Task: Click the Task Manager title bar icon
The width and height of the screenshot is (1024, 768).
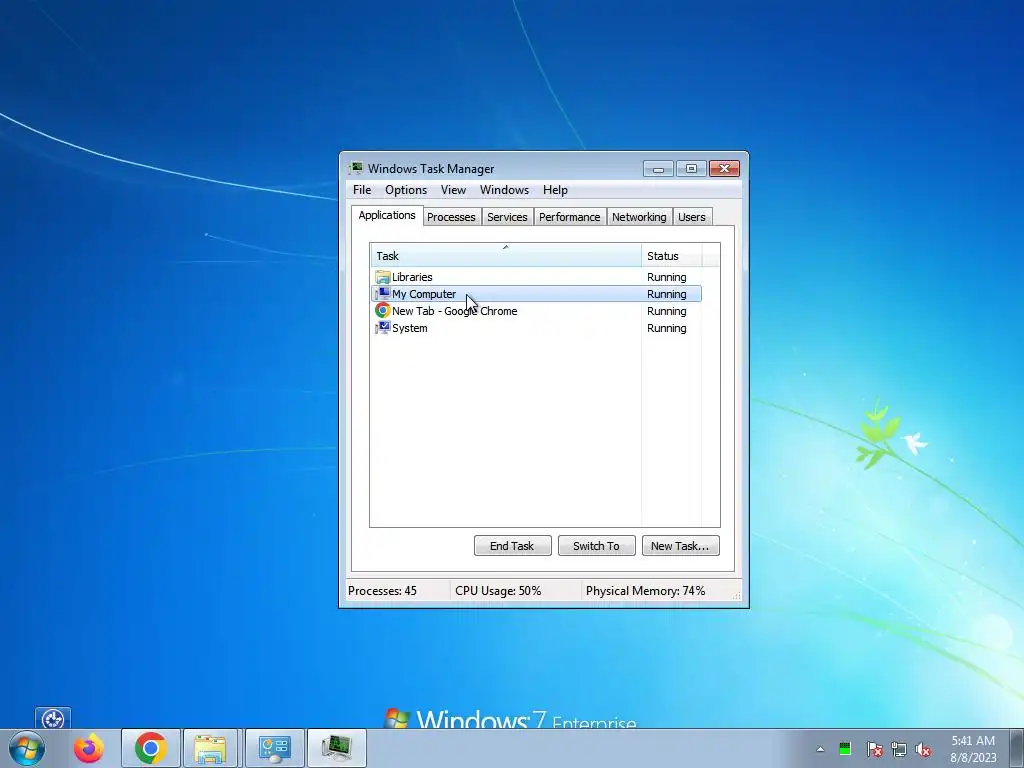Action: [356, 168]
